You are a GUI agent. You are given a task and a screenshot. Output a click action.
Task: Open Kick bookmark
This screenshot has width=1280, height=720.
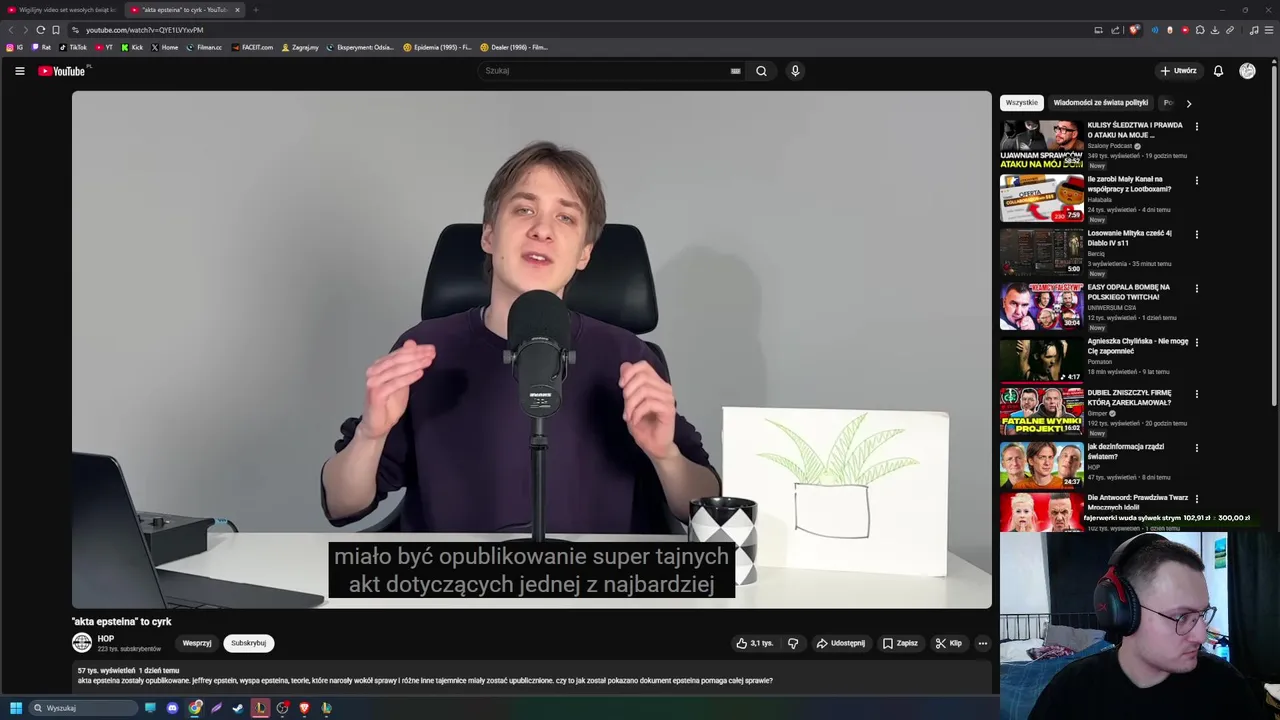[132, 47]
